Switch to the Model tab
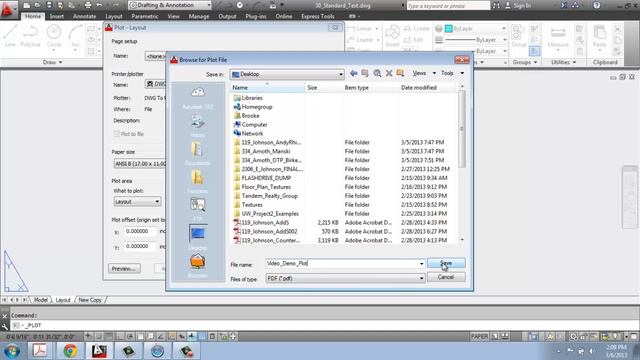Image resolution: width=640 pixels, height=360 pixels. (x=41, y=300)
